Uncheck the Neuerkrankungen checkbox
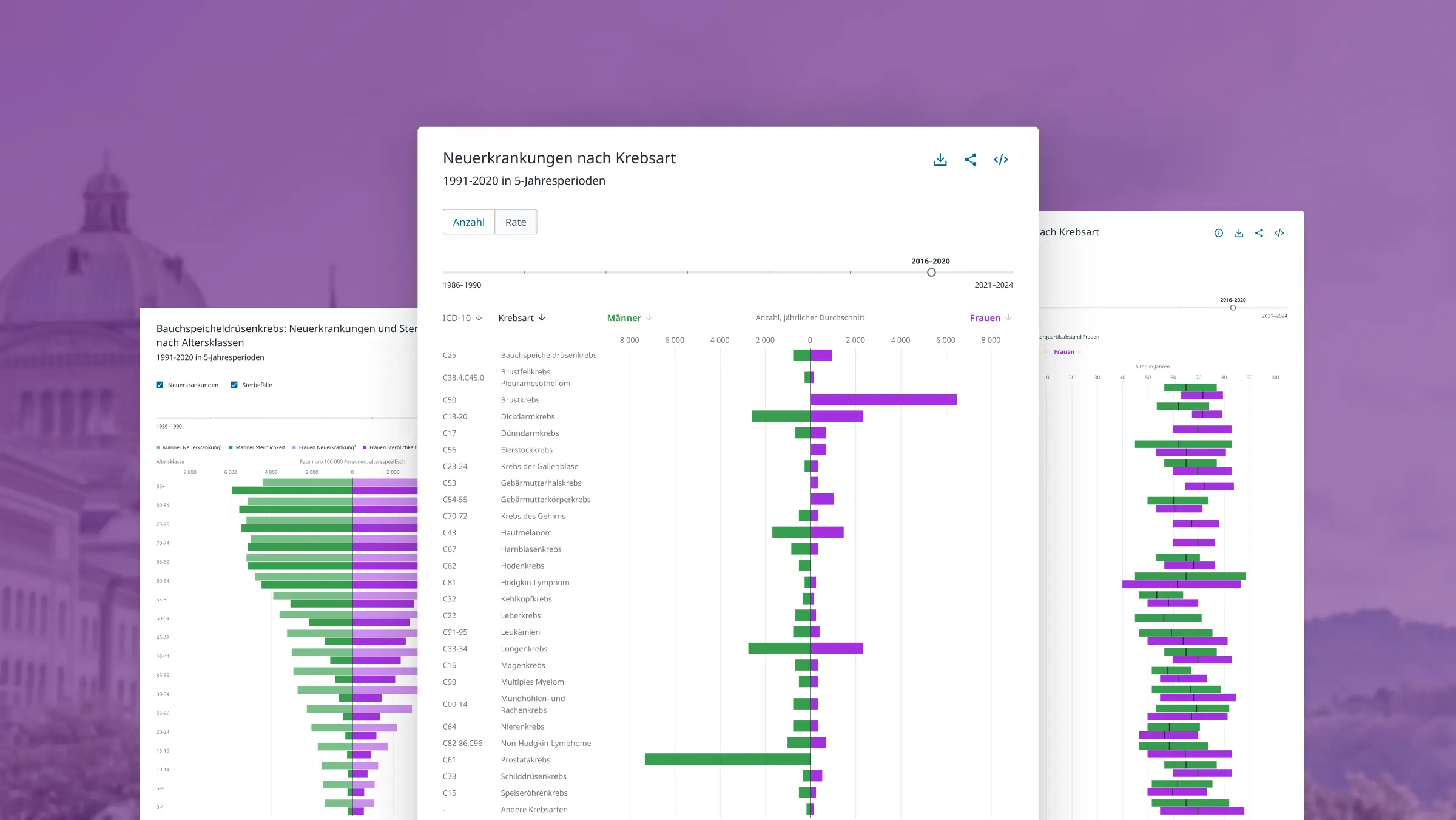The width and height of the screenshot is (1456, 820). tap(160, 385)
